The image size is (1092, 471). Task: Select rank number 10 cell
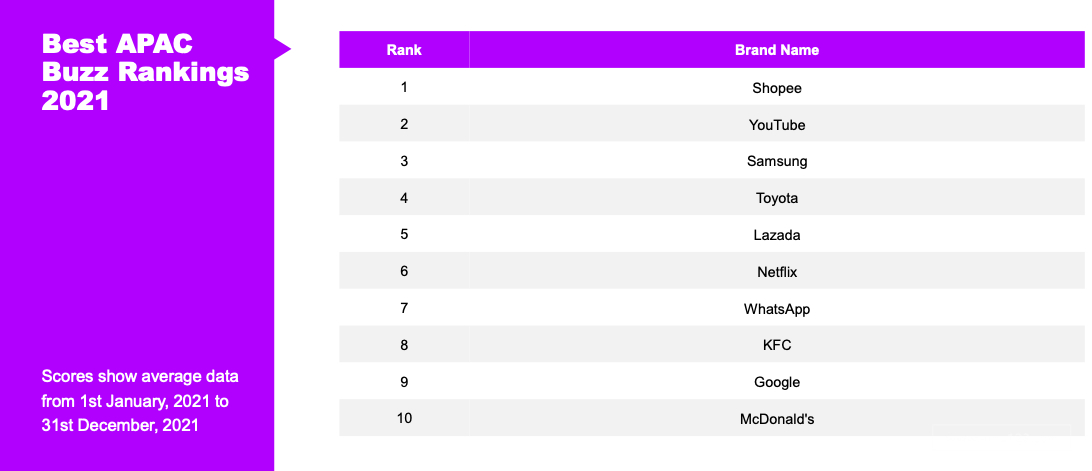coord(404,418)
